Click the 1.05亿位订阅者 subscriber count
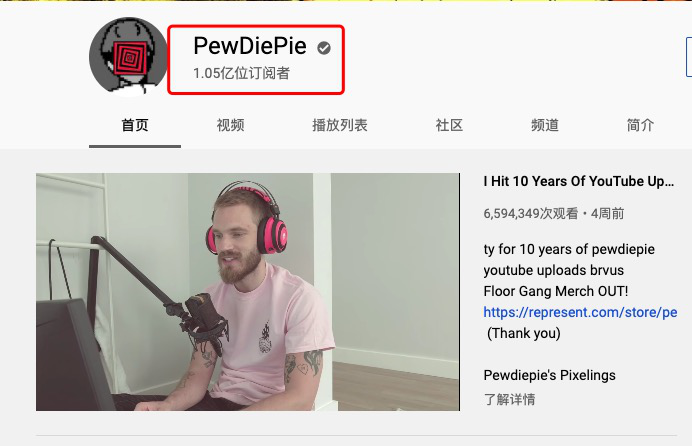692x446 pixels. [241, 73]
